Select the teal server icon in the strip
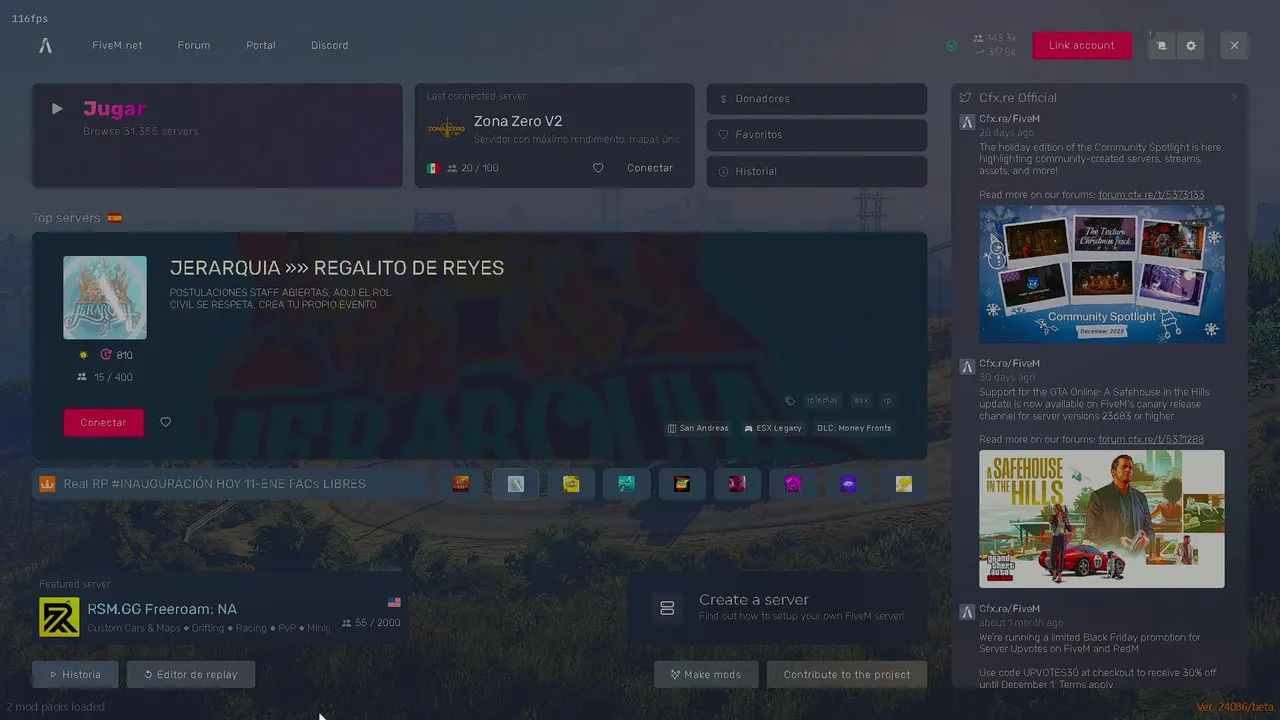 (x=627, y=484)
